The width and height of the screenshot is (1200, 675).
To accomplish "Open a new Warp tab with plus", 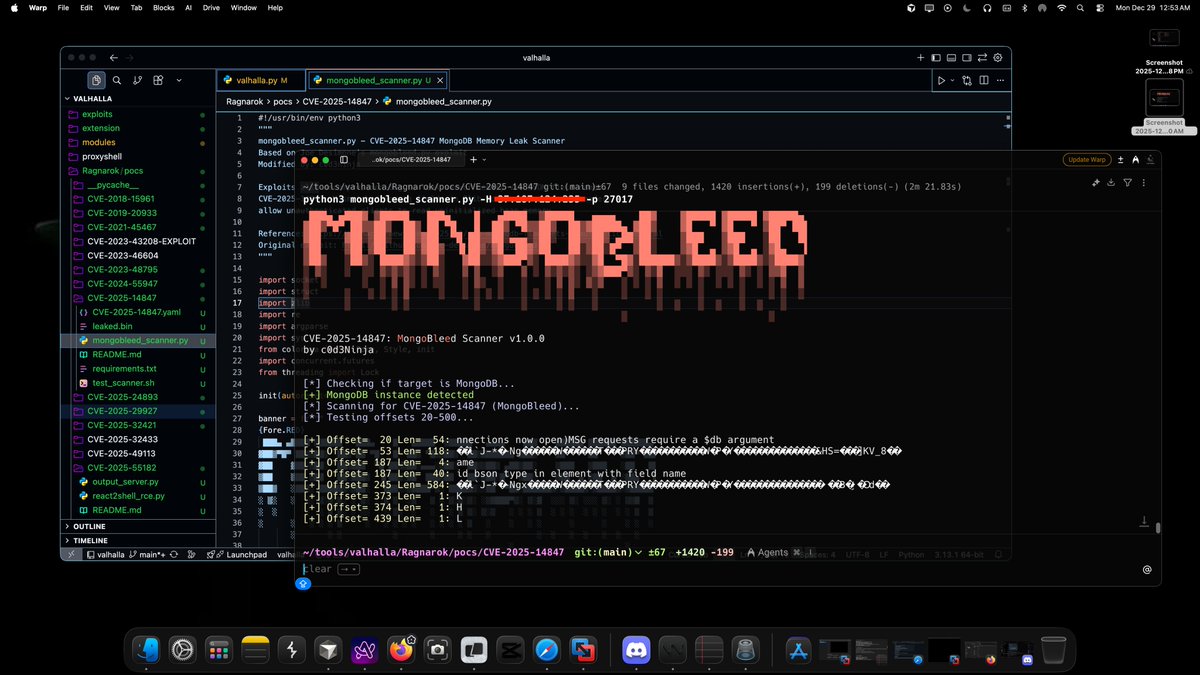I will [474, 159].
